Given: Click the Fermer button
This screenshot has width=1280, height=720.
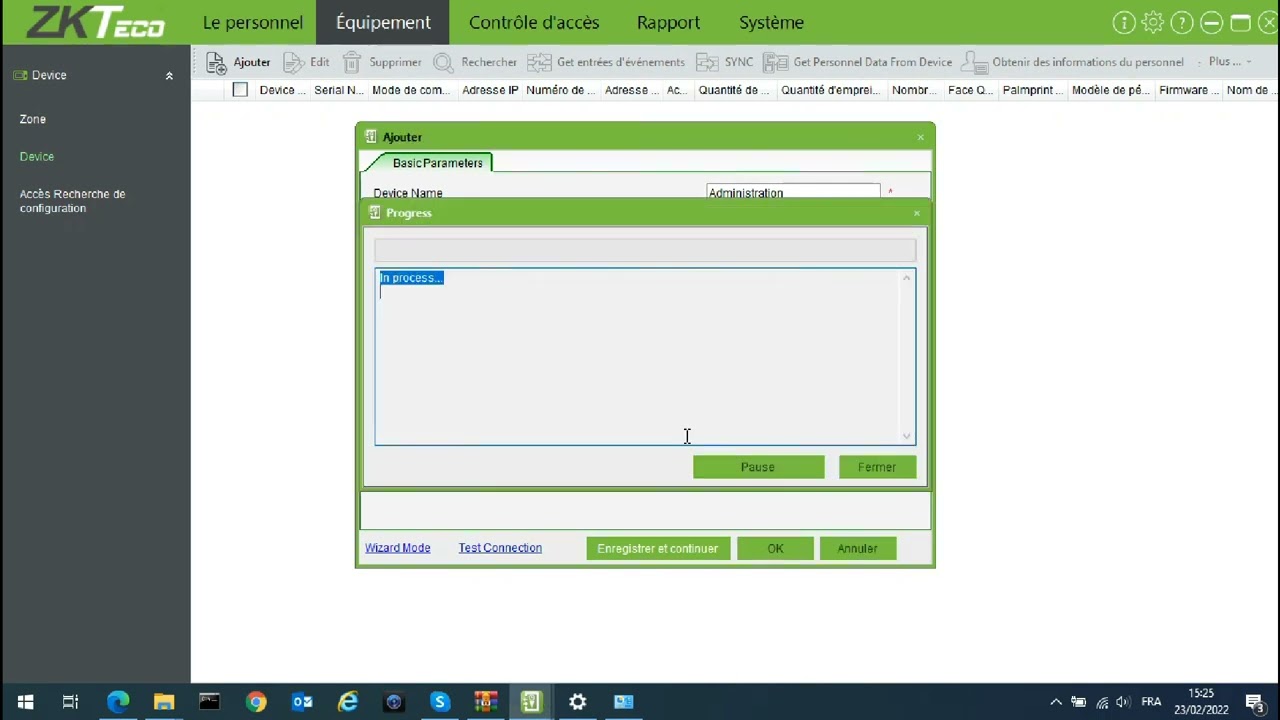Looking at the screenshot, I should (x=877, y=467).
